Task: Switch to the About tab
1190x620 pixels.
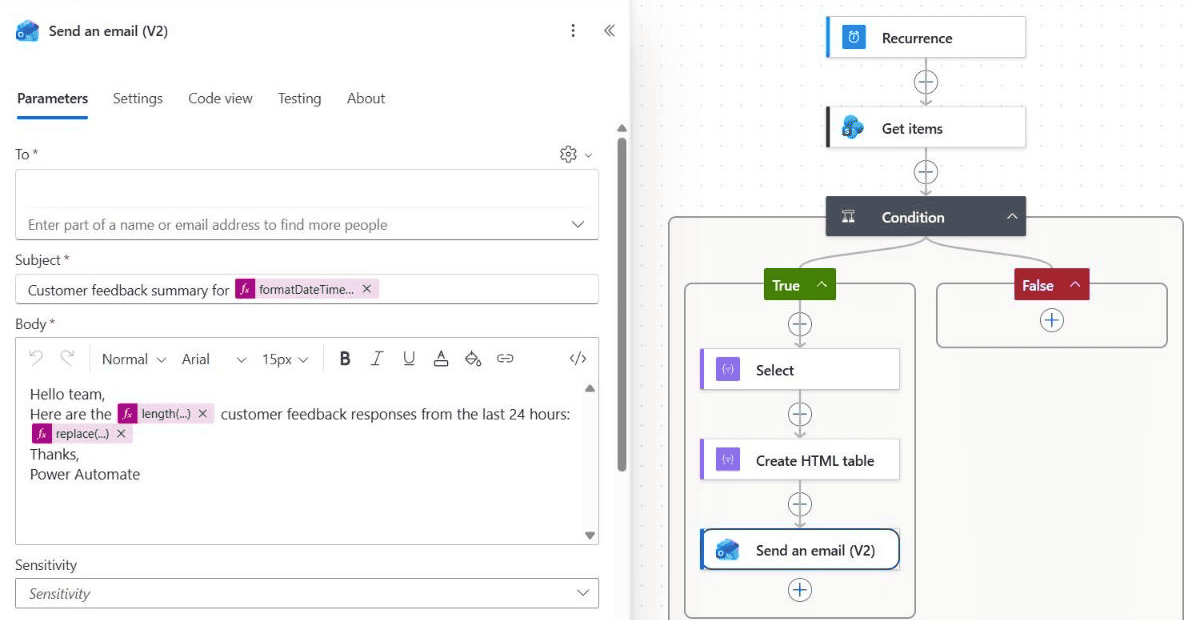Action: (x=366, y=99)
